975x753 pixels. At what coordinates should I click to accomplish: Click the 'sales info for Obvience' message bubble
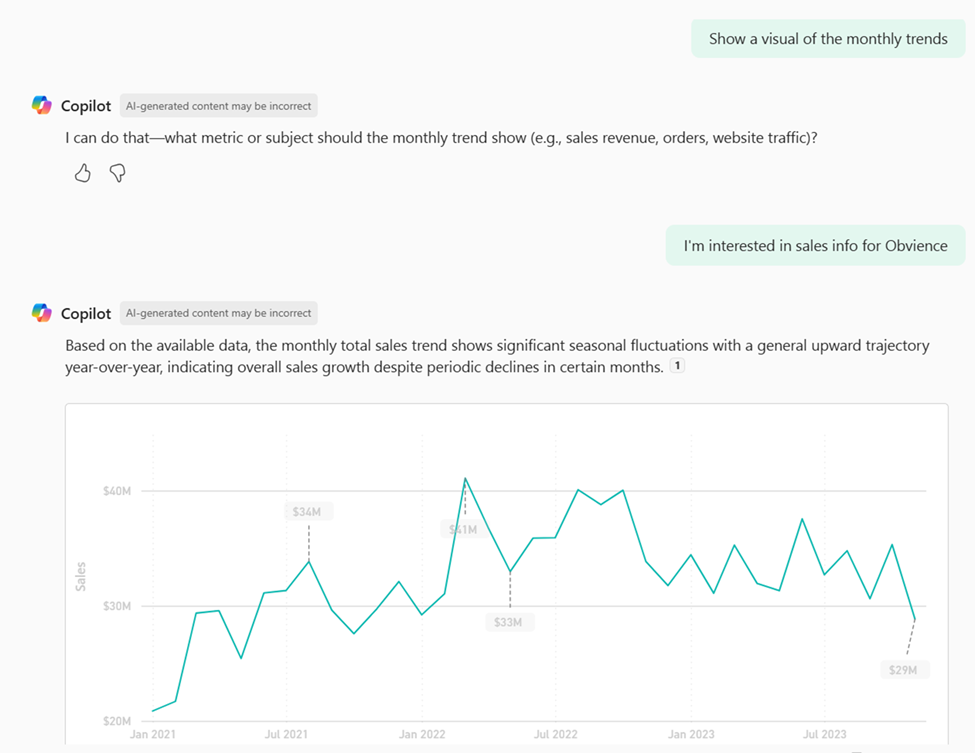[x=815, y=245]
